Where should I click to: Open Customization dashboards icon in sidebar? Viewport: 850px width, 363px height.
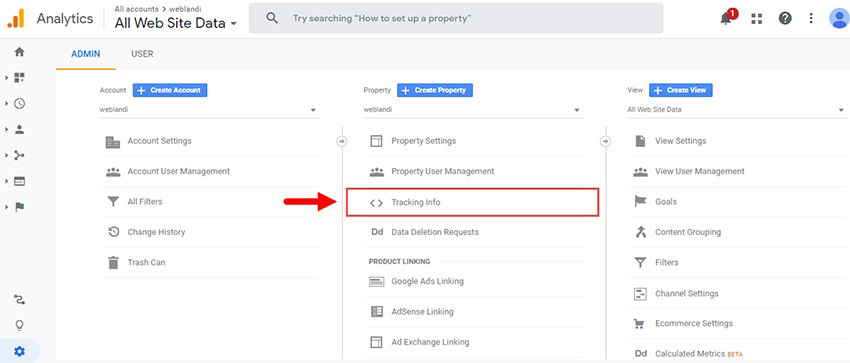pos(20,78)
